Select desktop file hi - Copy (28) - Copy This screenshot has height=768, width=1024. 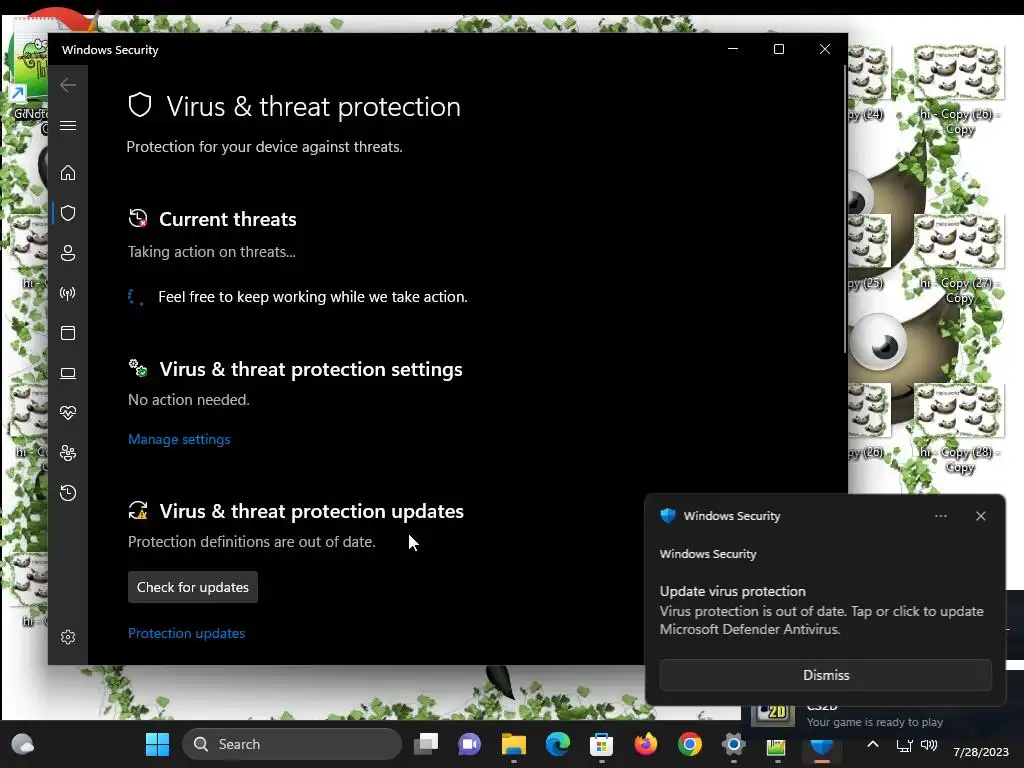click(959, 428)
